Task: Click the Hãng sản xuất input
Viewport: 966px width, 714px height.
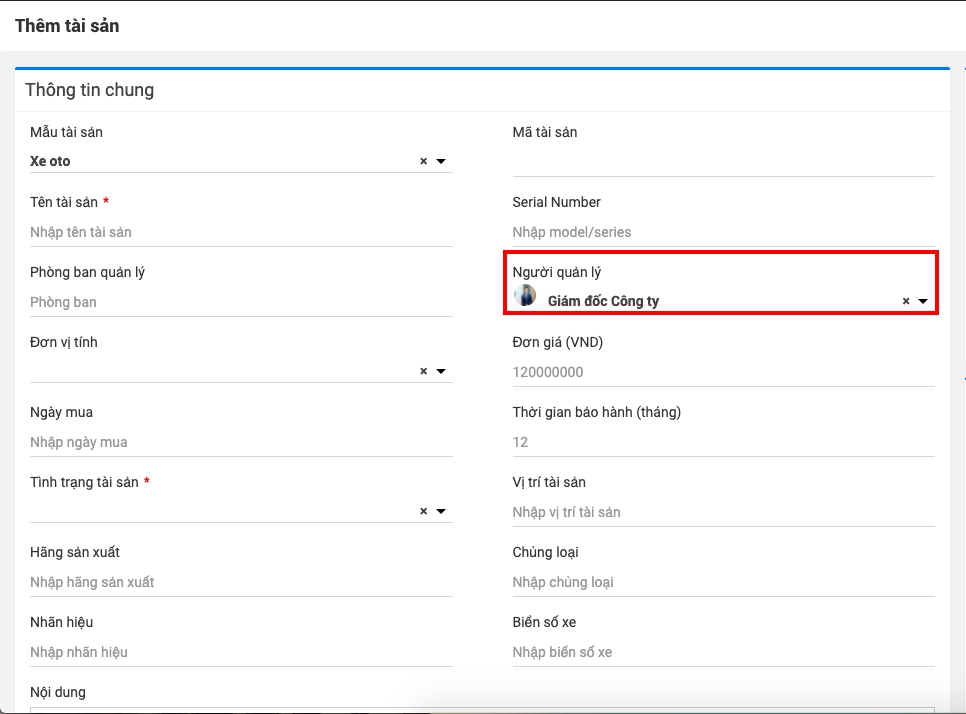Action: click(240, 582)
